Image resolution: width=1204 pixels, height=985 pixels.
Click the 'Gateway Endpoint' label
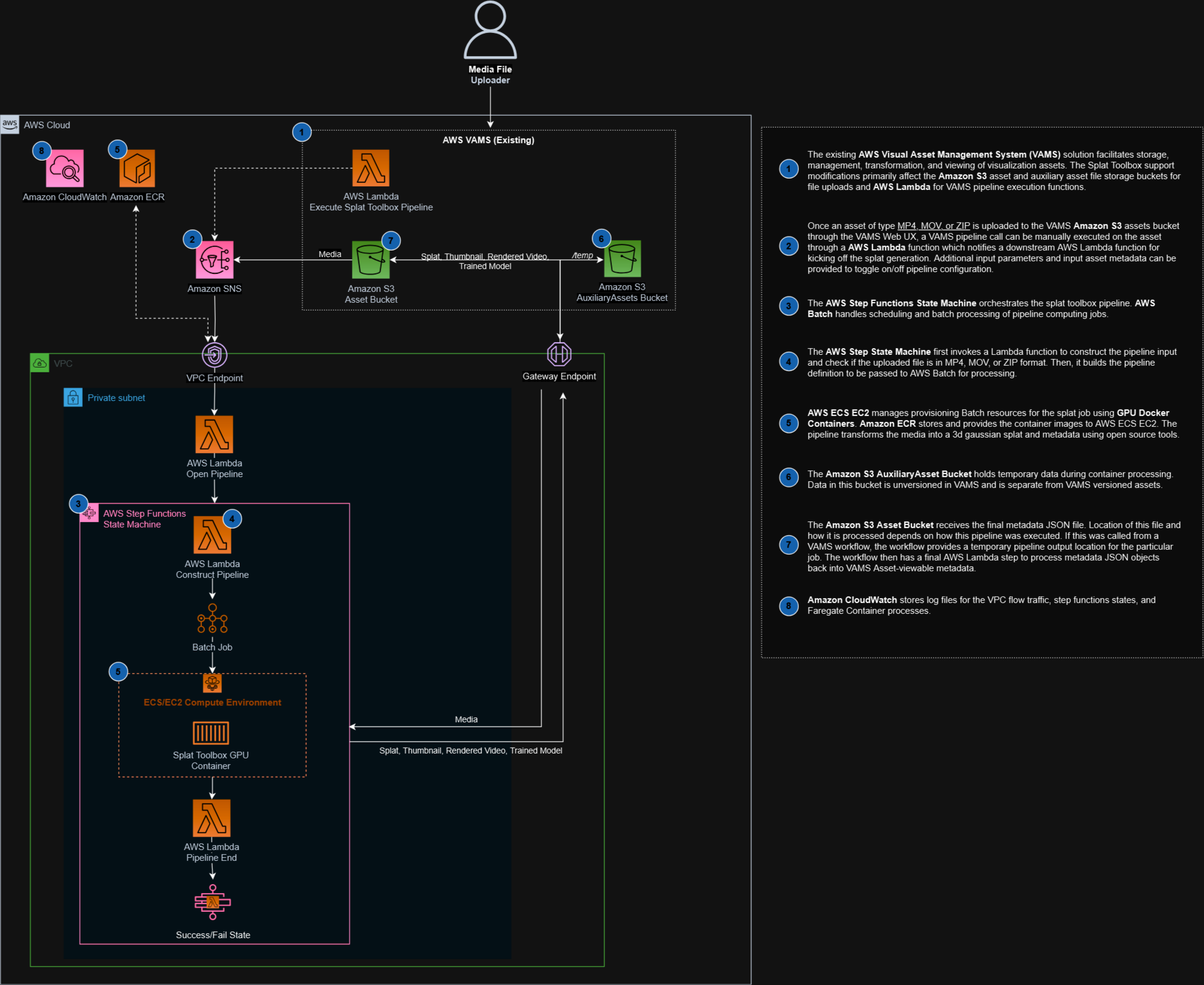pyautogui.click(x=559, y=376)
